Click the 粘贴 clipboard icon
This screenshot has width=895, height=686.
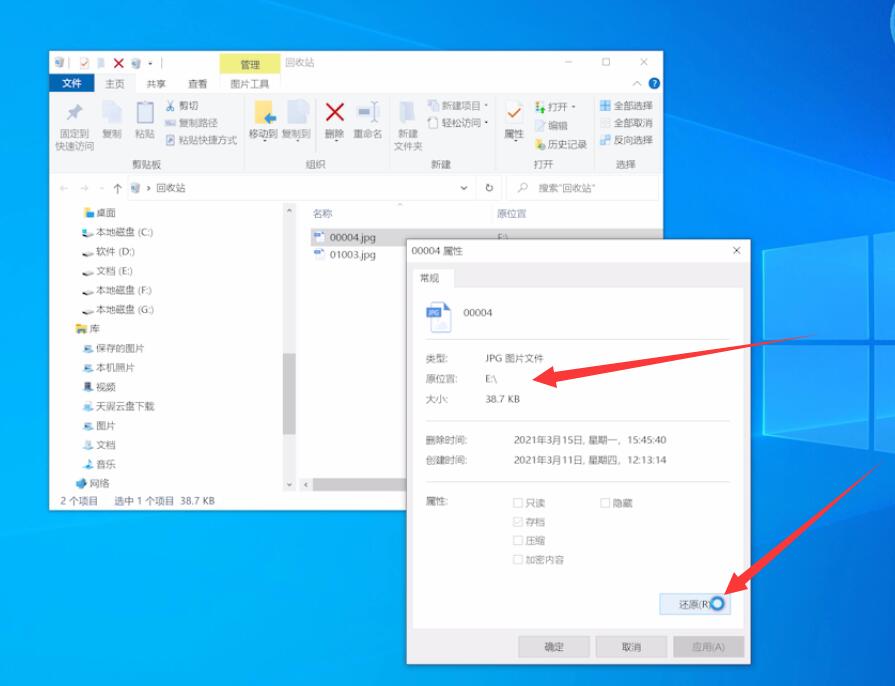click(x=144, y=112)
